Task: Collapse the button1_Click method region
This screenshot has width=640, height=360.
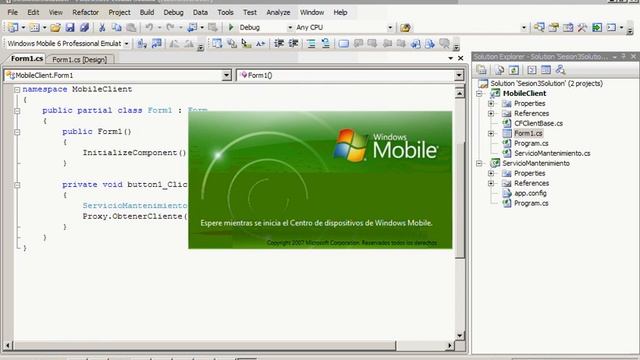Action: coord(17,185)
